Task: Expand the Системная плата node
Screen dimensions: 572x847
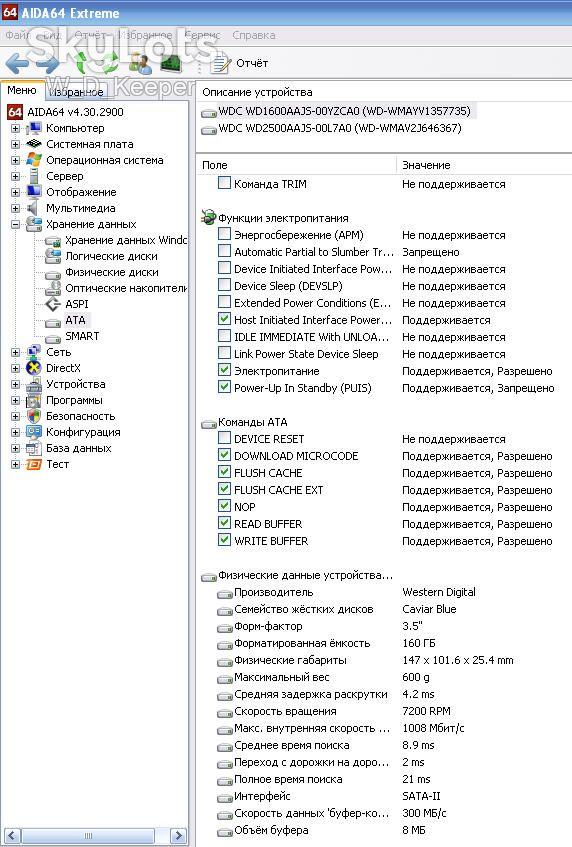Action: pyautogui.click(x=16, y=144)
